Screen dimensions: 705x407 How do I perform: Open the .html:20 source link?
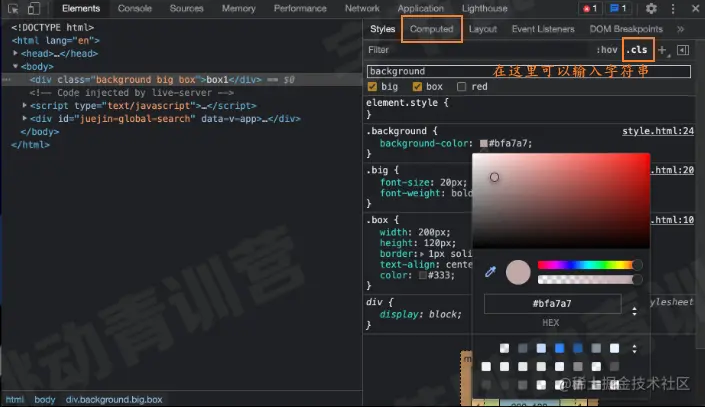[672, 170]
